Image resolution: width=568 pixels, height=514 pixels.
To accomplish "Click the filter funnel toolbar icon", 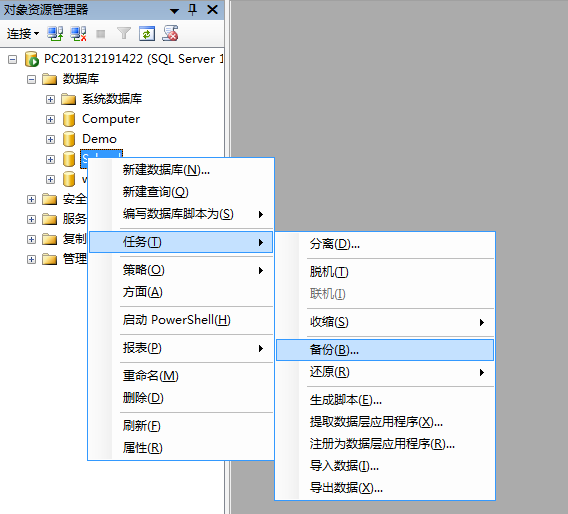I will [x=124, y=34].
